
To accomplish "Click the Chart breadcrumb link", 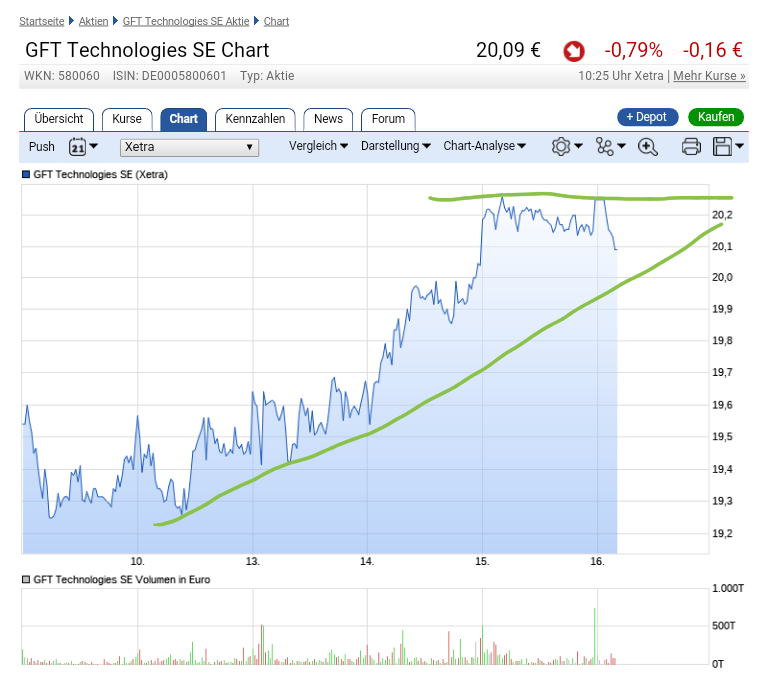I will 276,21.
